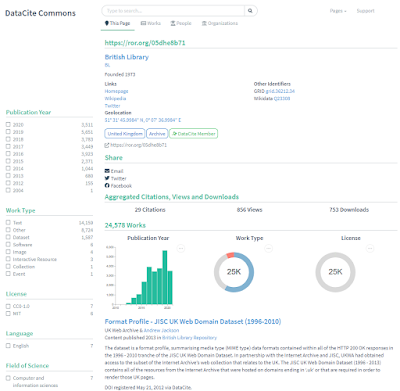Open the Twitter link under Links
Image resolution: width=400 pixels, height=391 pixels.
(x=112, y=106)
